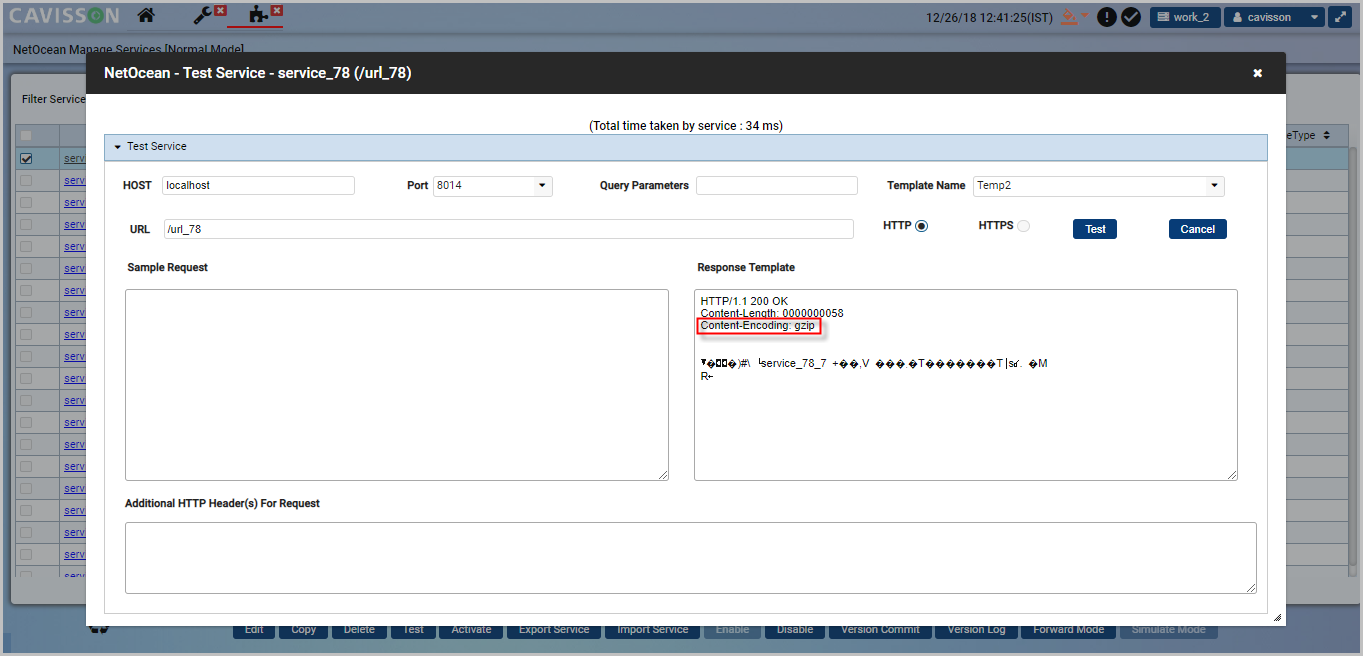Focus the Additional HTTP Header(s) text area
Image resolution: width=1363 pixels, height=656 pixels.
pyautogui.click(x=691, y=558)
